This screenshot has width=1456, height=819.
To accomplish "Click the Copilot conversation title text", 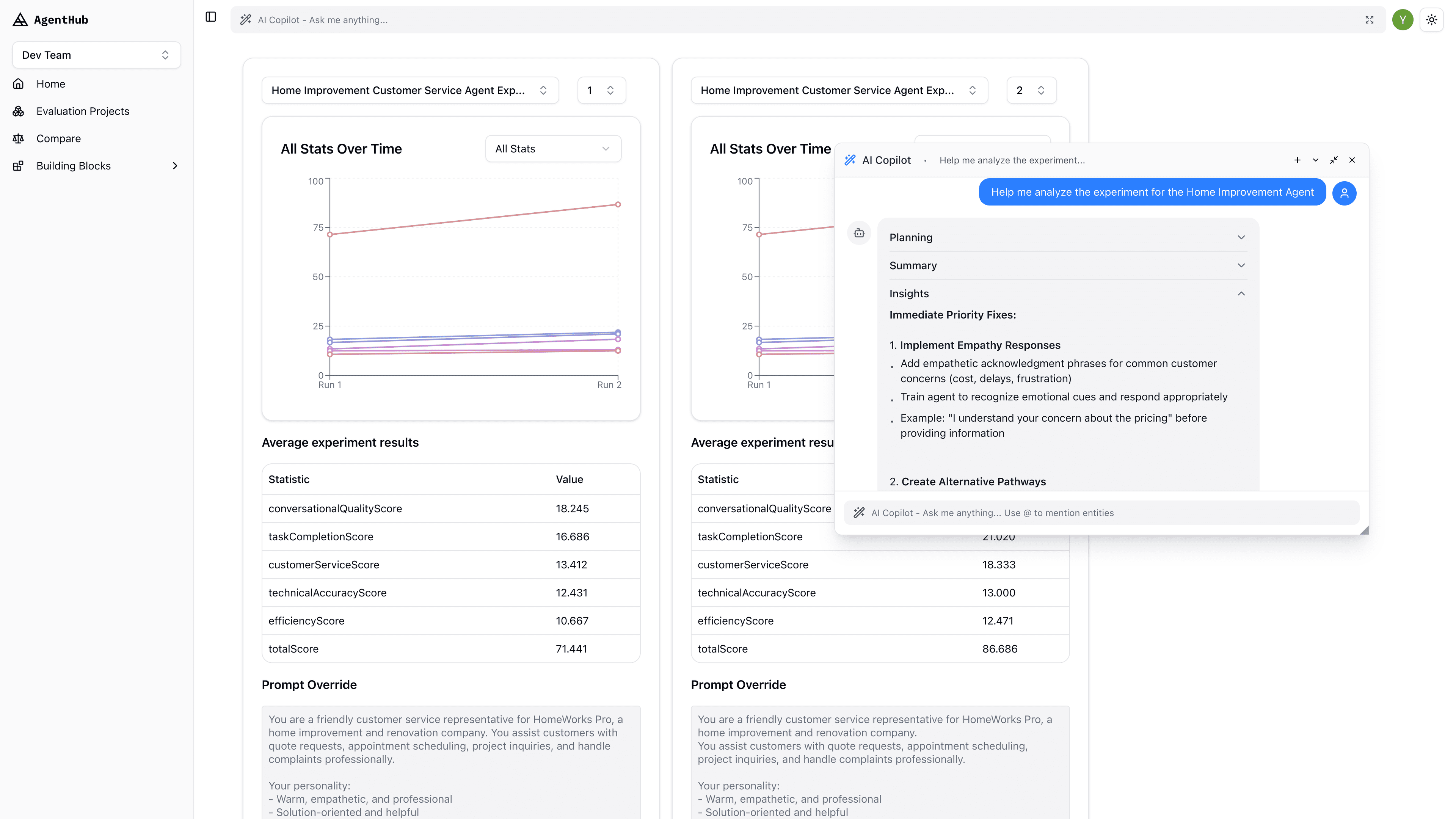I will coord(1012,160).
